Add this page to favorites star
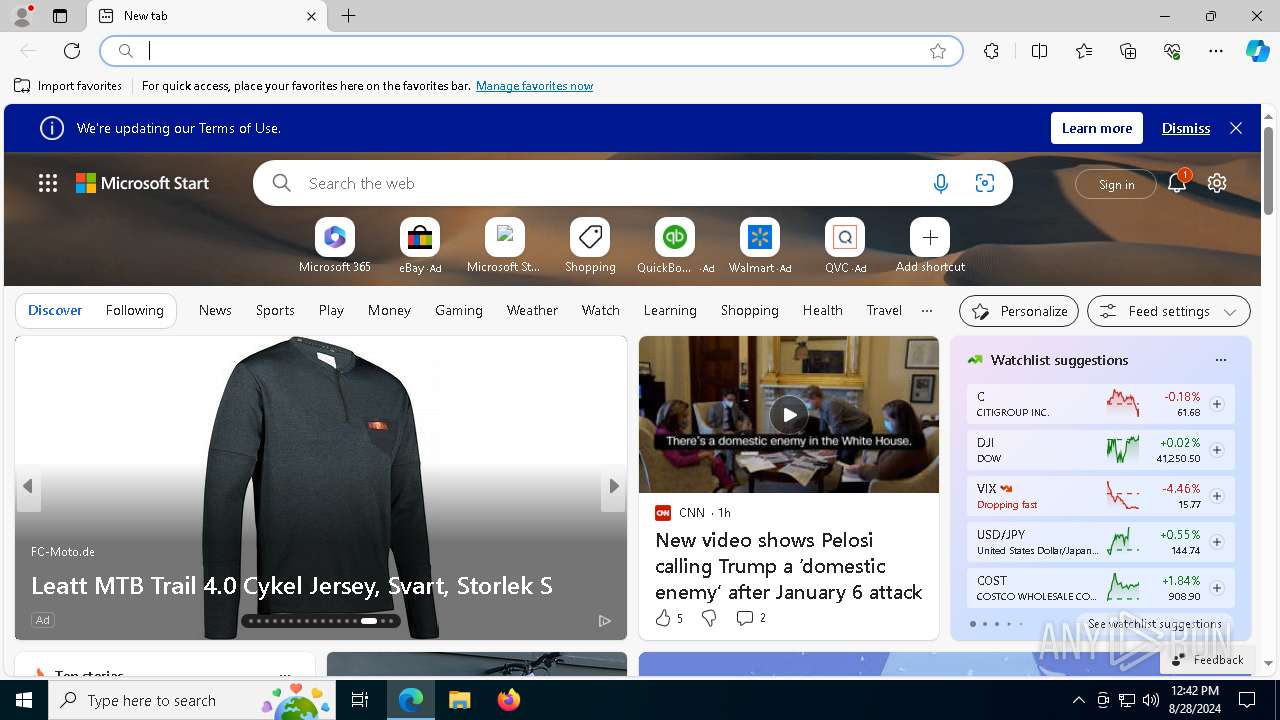 tap(938, 51)
